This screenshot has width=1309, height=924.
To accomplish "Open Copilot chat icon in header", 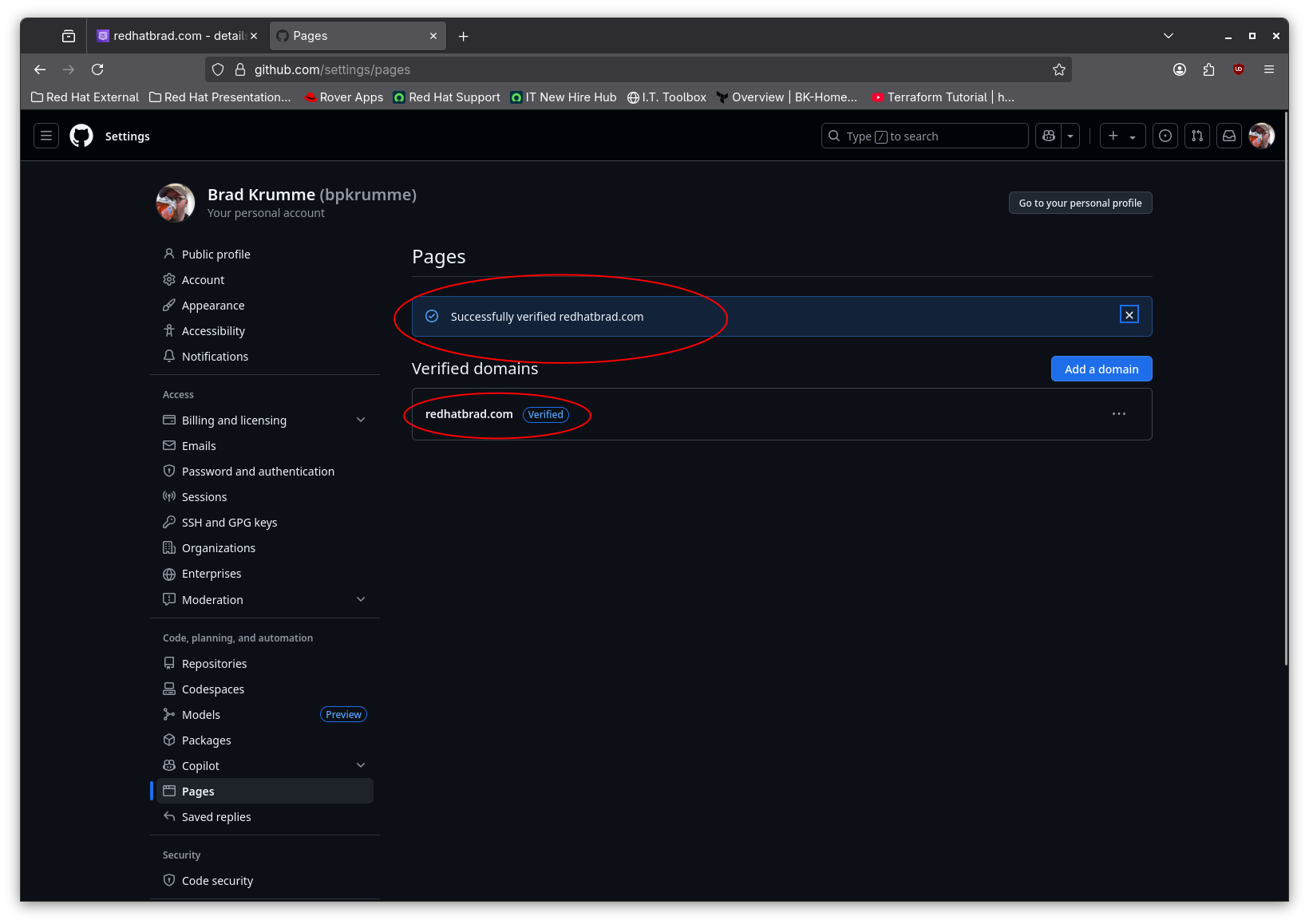I will pos(1049,136).
